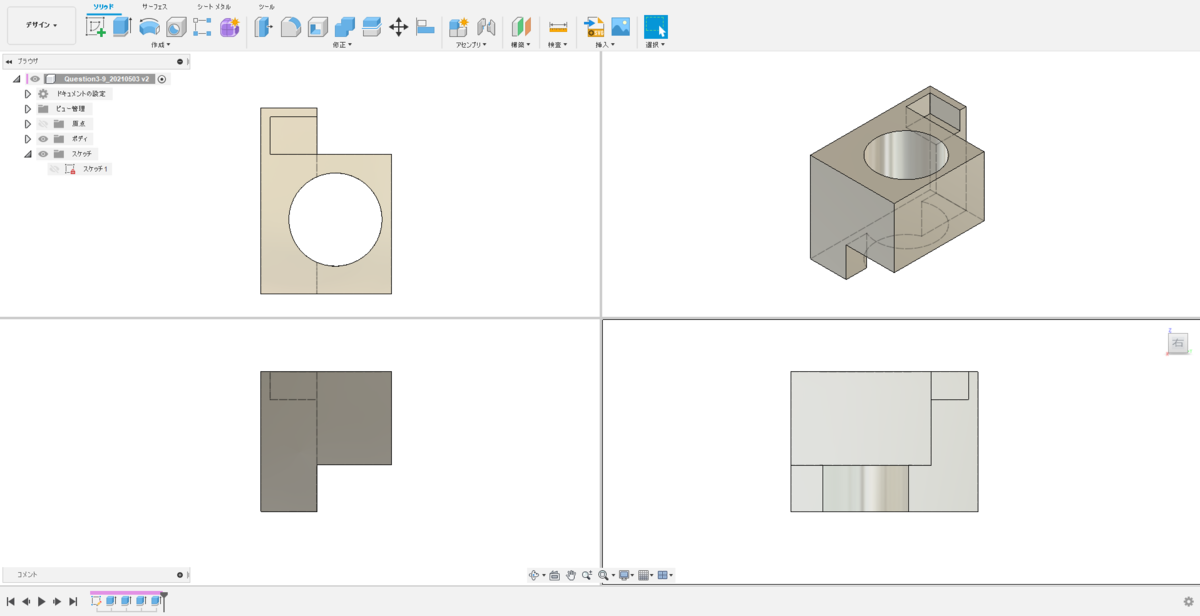Select the Move/Copy tool
The image size is (1200, 616).
coord(398,27)
